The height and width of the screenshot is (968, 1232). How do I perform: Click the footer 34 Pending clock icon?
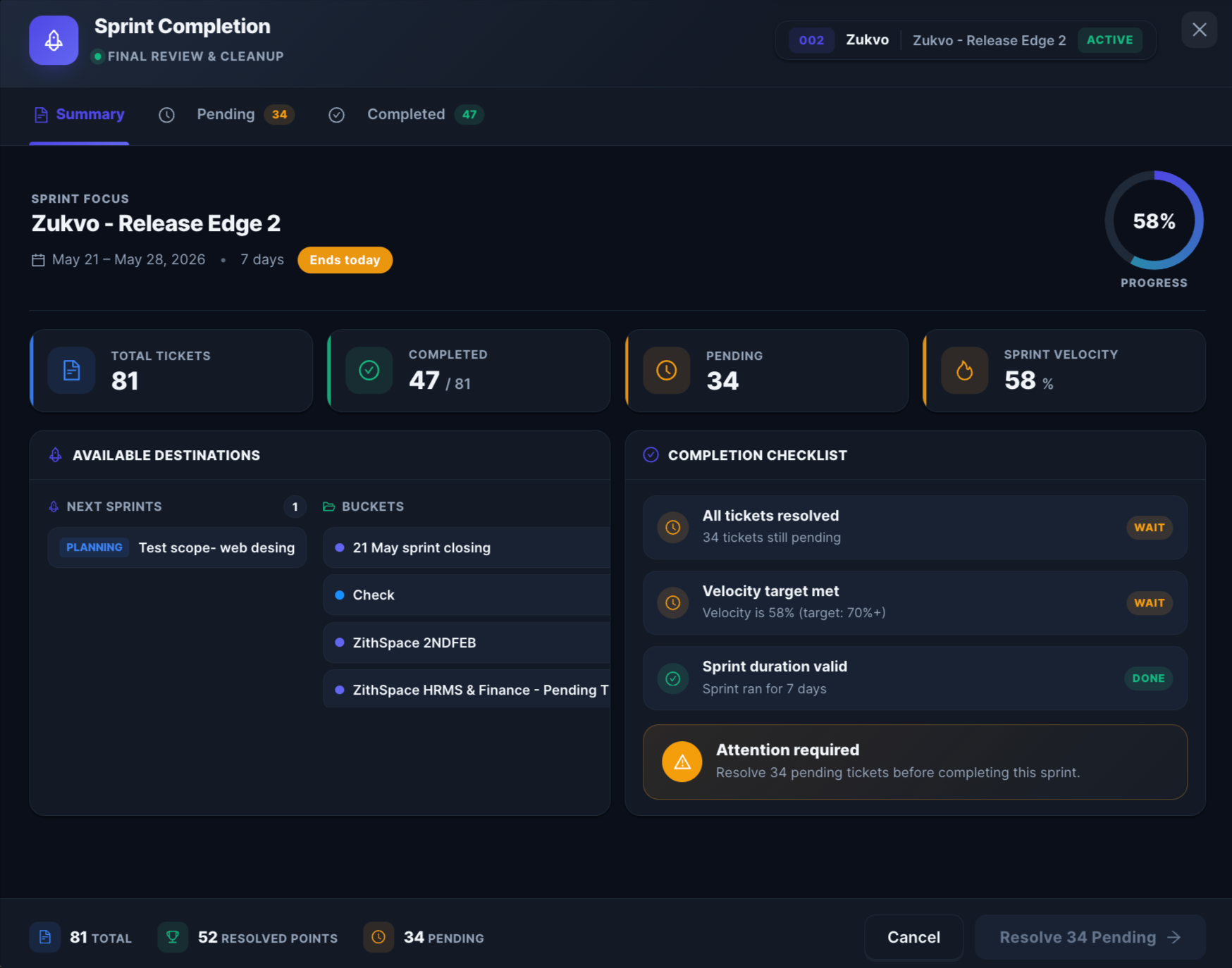coord(378,937)
